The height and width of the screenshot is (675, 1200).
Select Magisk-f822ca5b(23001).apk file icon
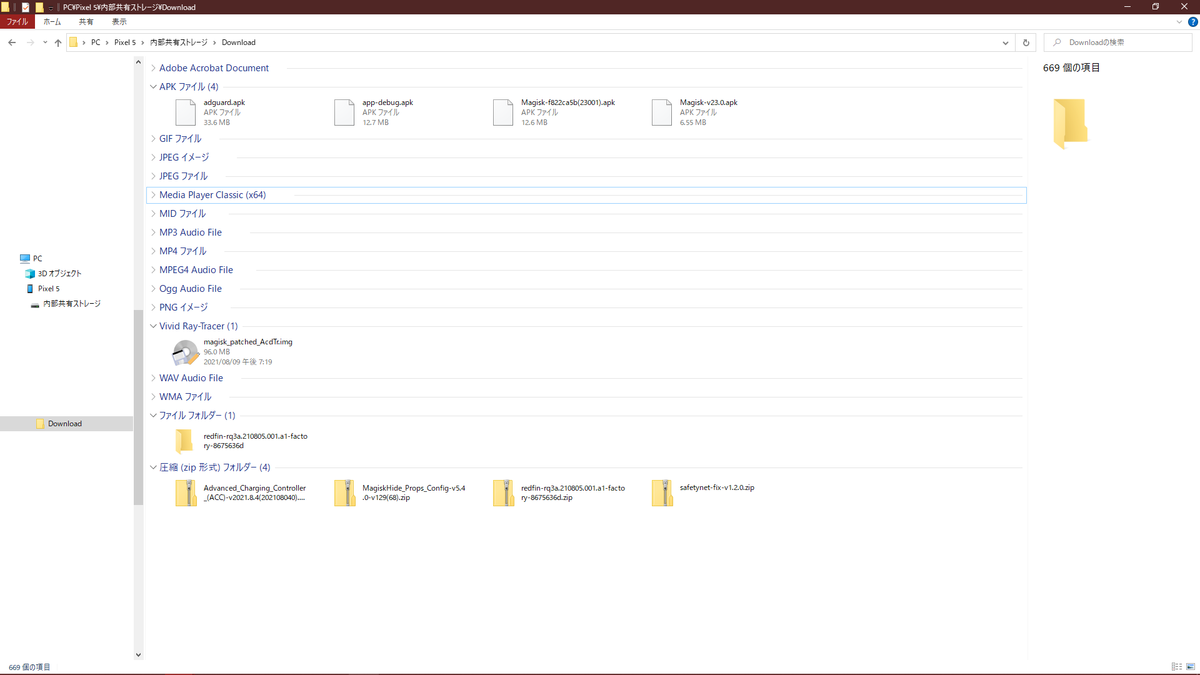pos(503,112)
